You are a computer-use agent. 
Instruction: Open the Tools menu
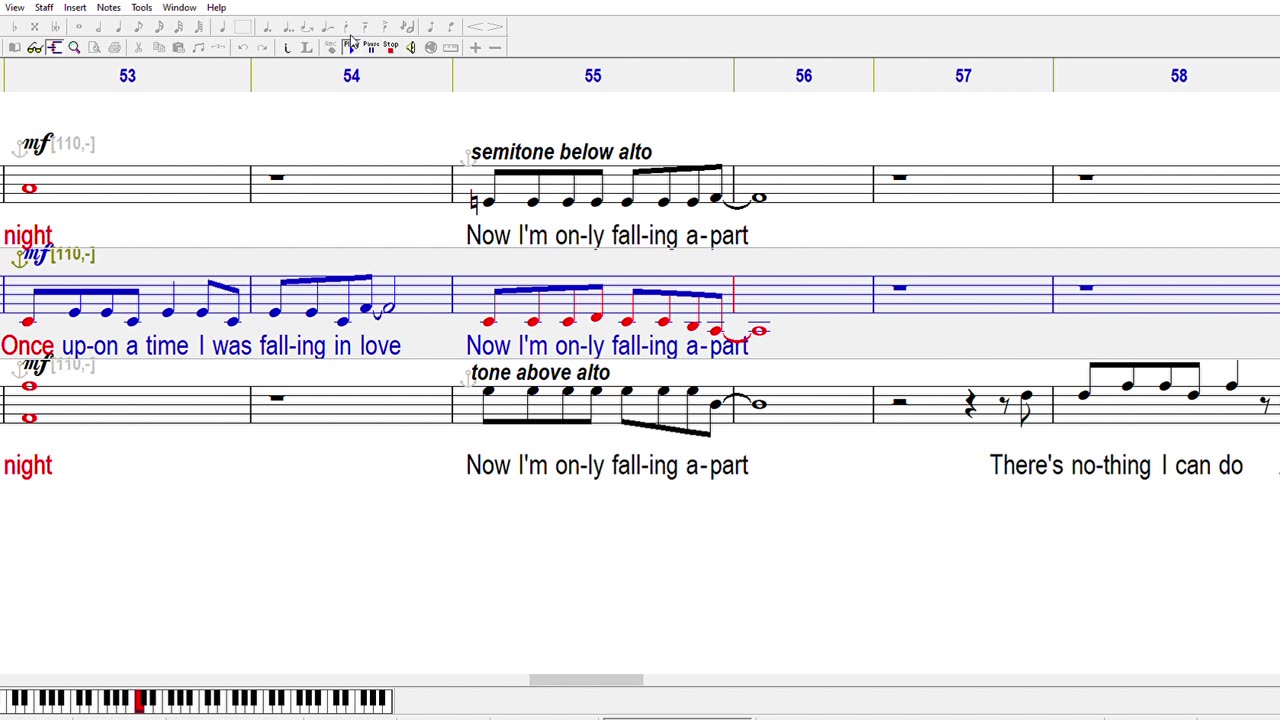tap(141, 7)
